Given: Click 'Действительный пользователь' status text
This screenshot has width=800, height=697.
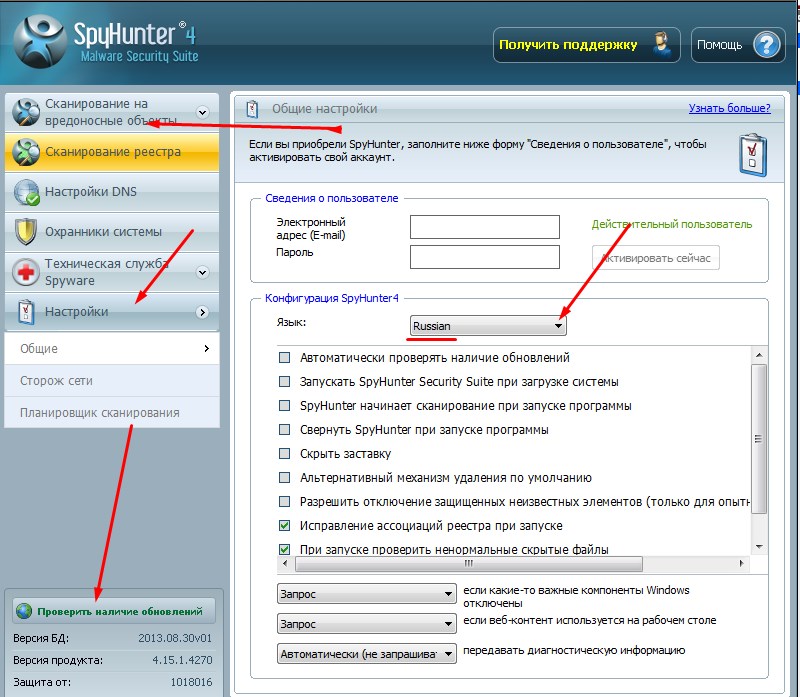Looking at the screenshot, I should click(x=672, y=225).
